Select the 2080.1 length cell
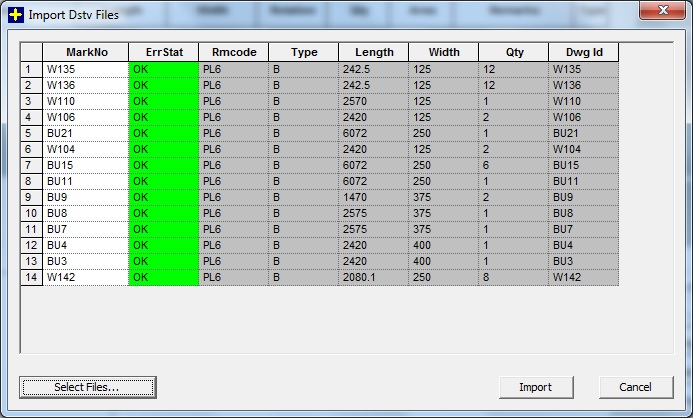 (373, 277)
